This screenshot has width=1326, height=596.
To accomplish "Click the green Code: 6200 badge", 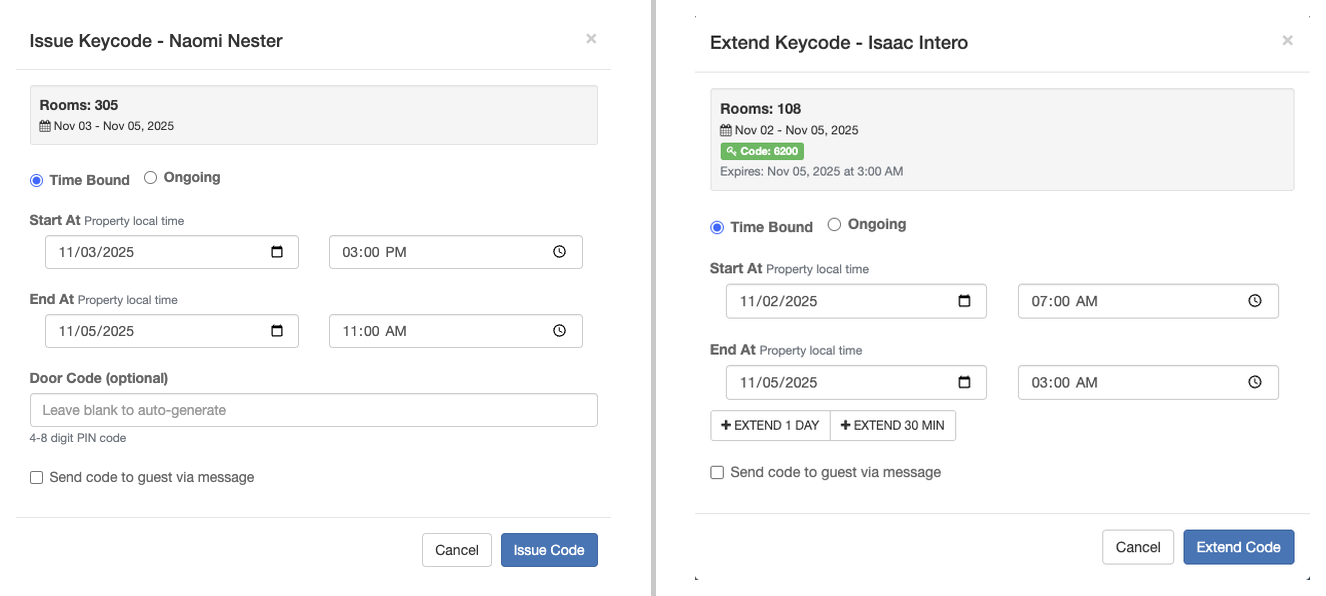I will click(762, 151).
